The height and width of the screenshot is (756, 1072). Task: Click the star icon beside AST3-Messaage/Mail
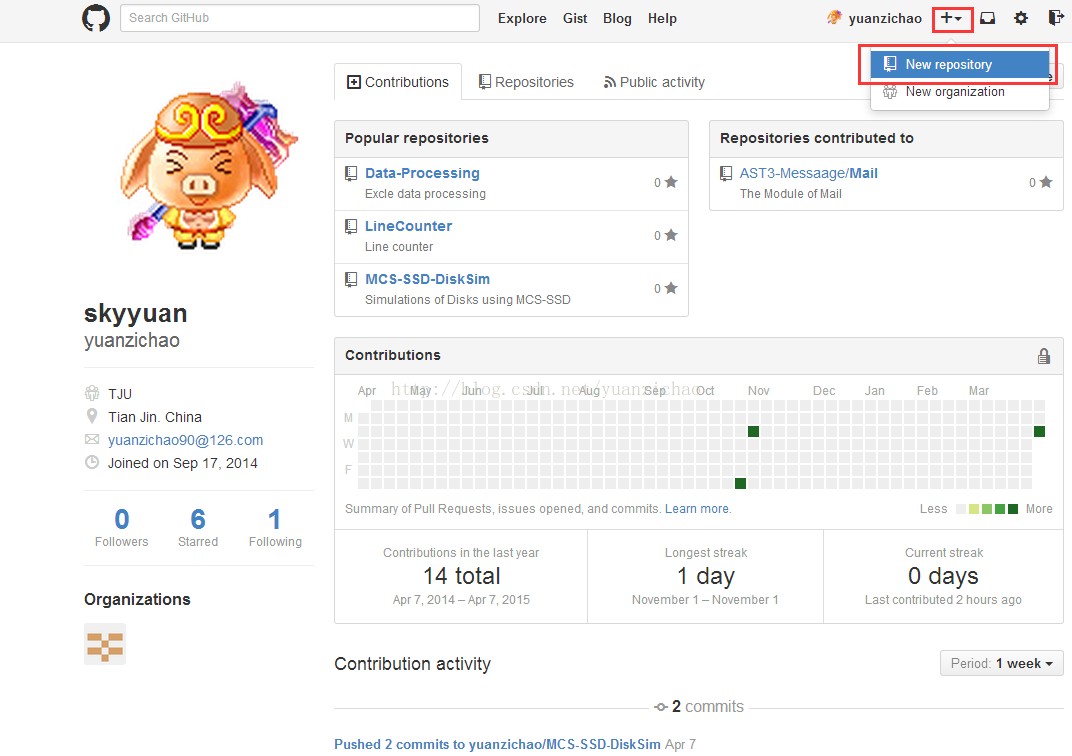[x=1046, y=182]
